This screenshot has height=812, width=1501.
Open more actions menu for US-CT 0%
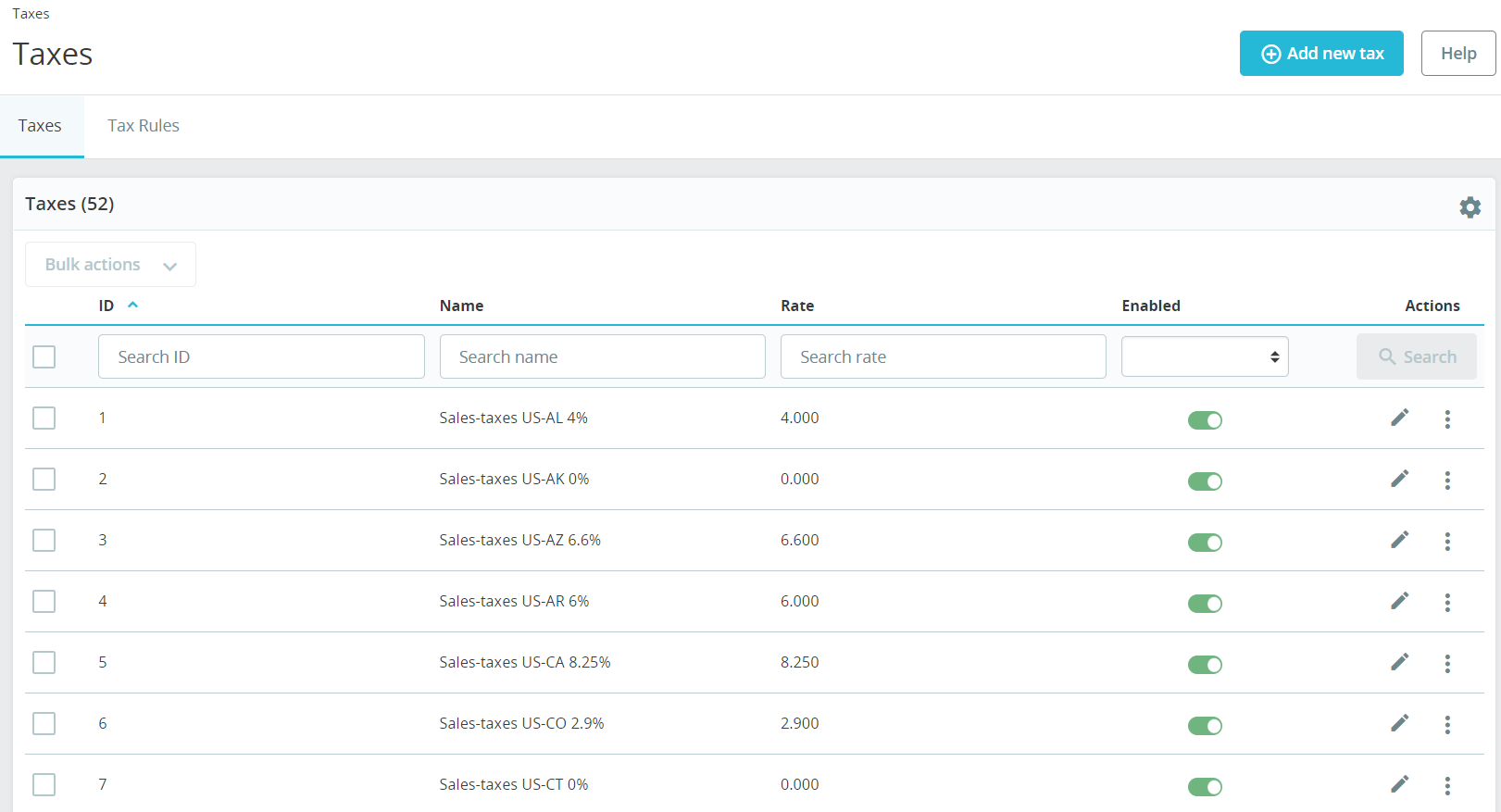click(x=1447, y=786)
